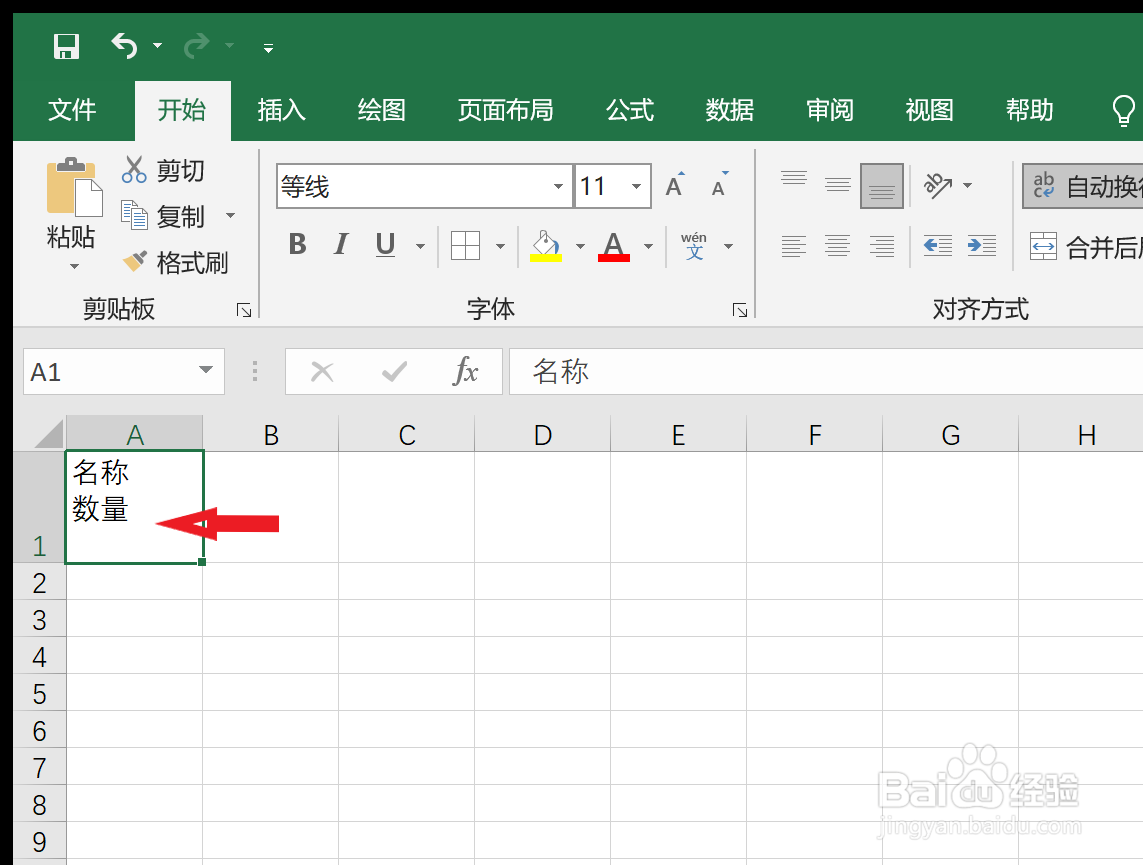1143x865 pixels.
Task: Switch to the 公式 Formulas tab
Action: pyautogui.click(x=630, y=110)
